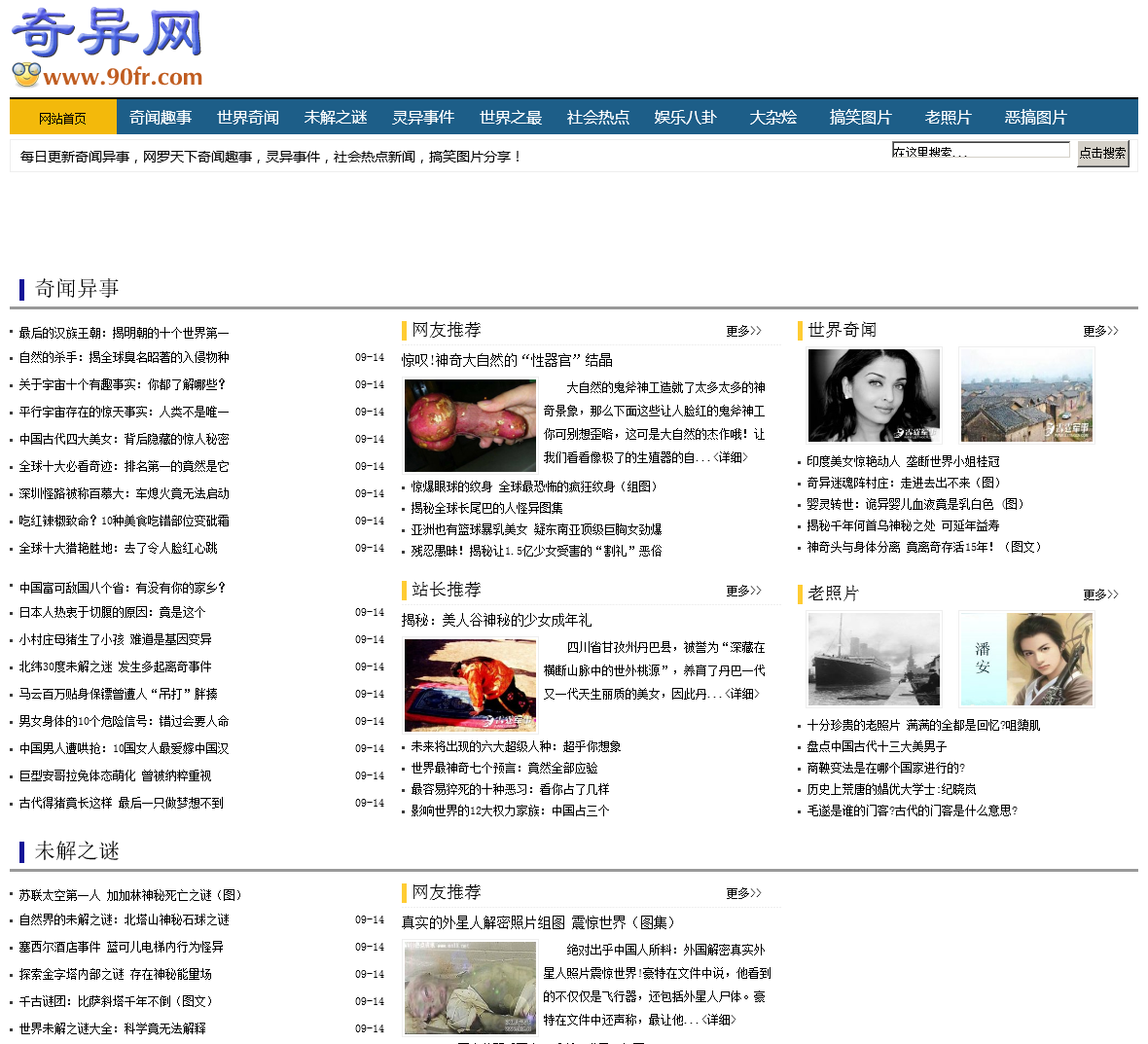The height and width of the screenshot is (1044, 1148).
Task: Open the 潘安 portrait thumbnail
Action: tap(1026, 659)
